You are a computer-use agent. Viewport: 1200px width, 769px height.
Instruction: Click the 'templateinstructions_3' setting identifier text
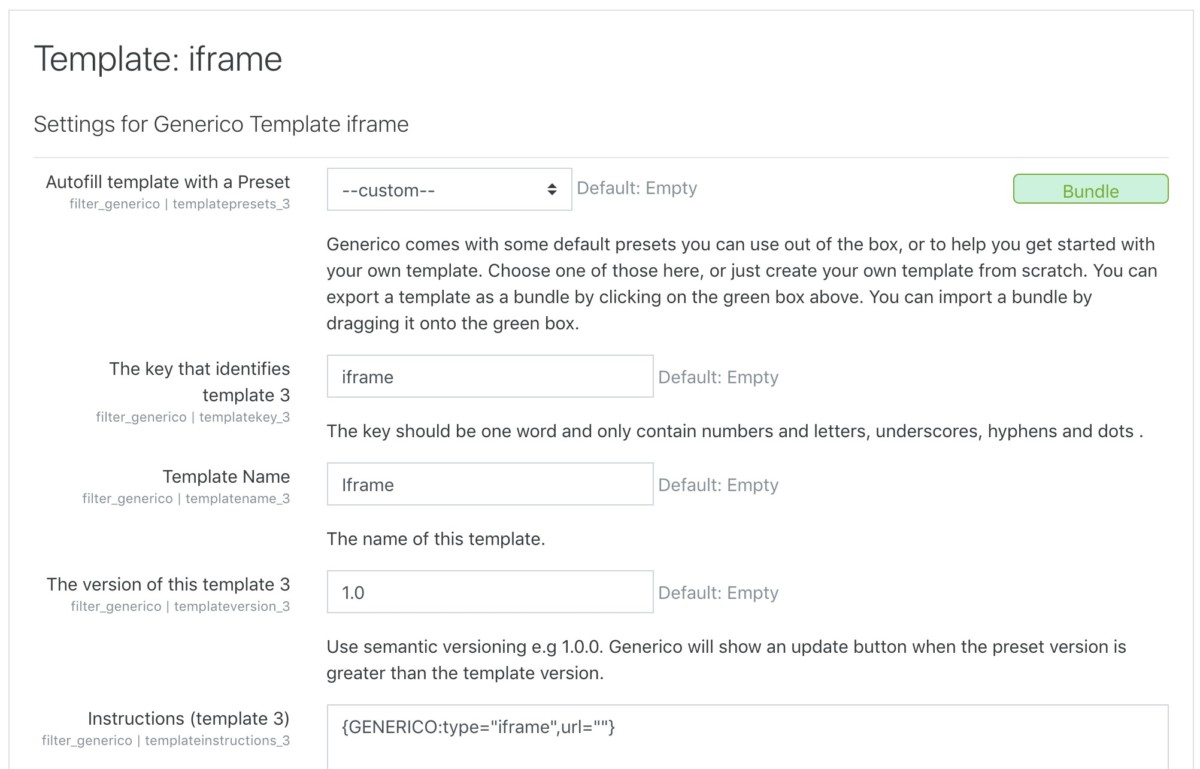217,741
